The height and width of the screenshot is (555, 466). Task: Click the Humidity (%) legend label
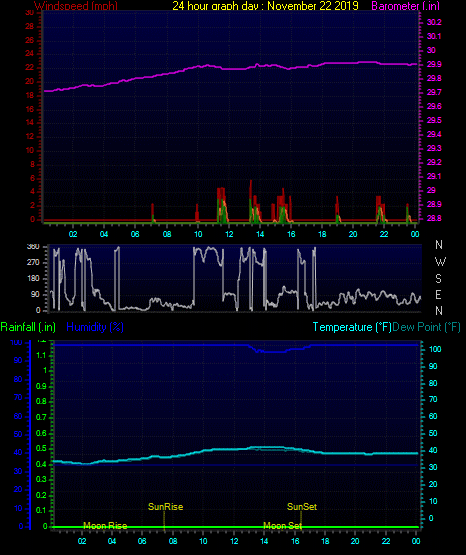[95, 327]
